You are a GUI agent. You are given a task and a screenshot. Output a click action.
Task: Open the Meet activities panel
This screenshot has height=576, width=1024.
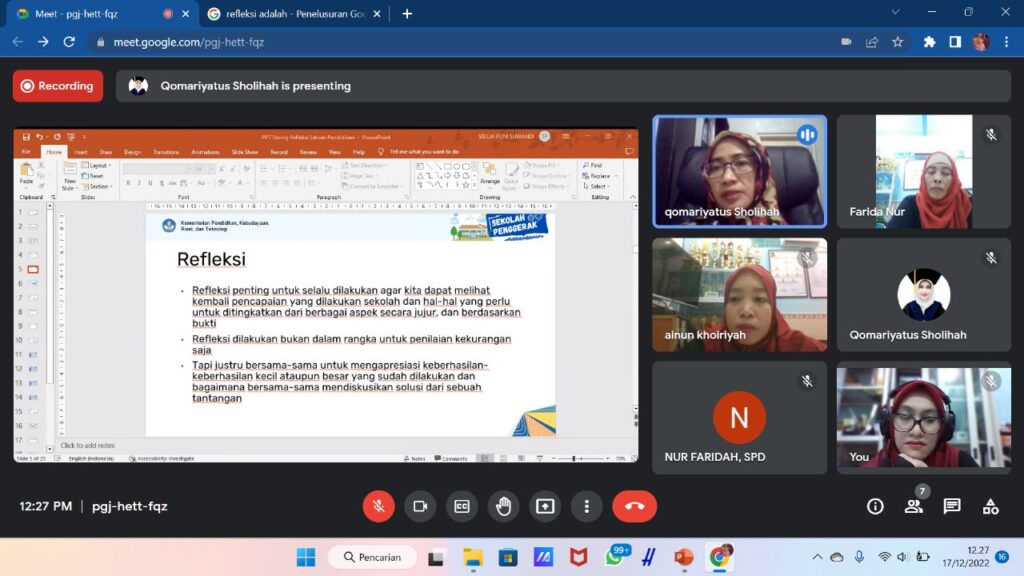(x=990, y=506)
